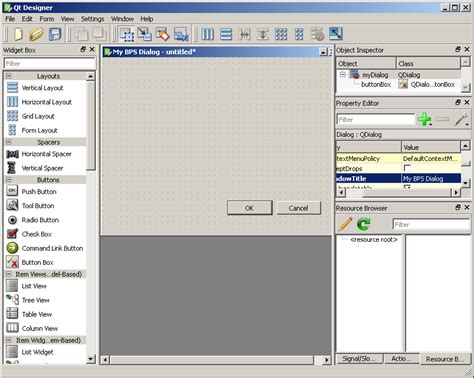Open the Form menu
Screen dimensions: 474x378
[47, 19]
